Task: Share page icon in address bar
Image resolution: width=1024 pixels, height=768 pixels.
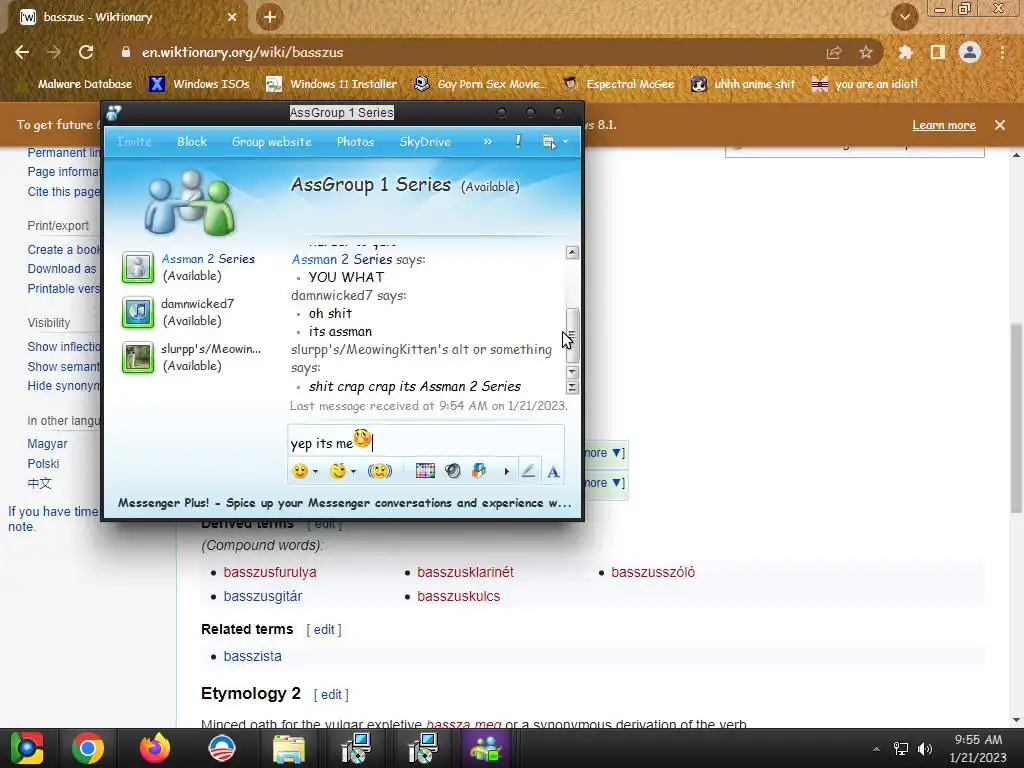Action: pyautogui.click(x=834, y=52)
